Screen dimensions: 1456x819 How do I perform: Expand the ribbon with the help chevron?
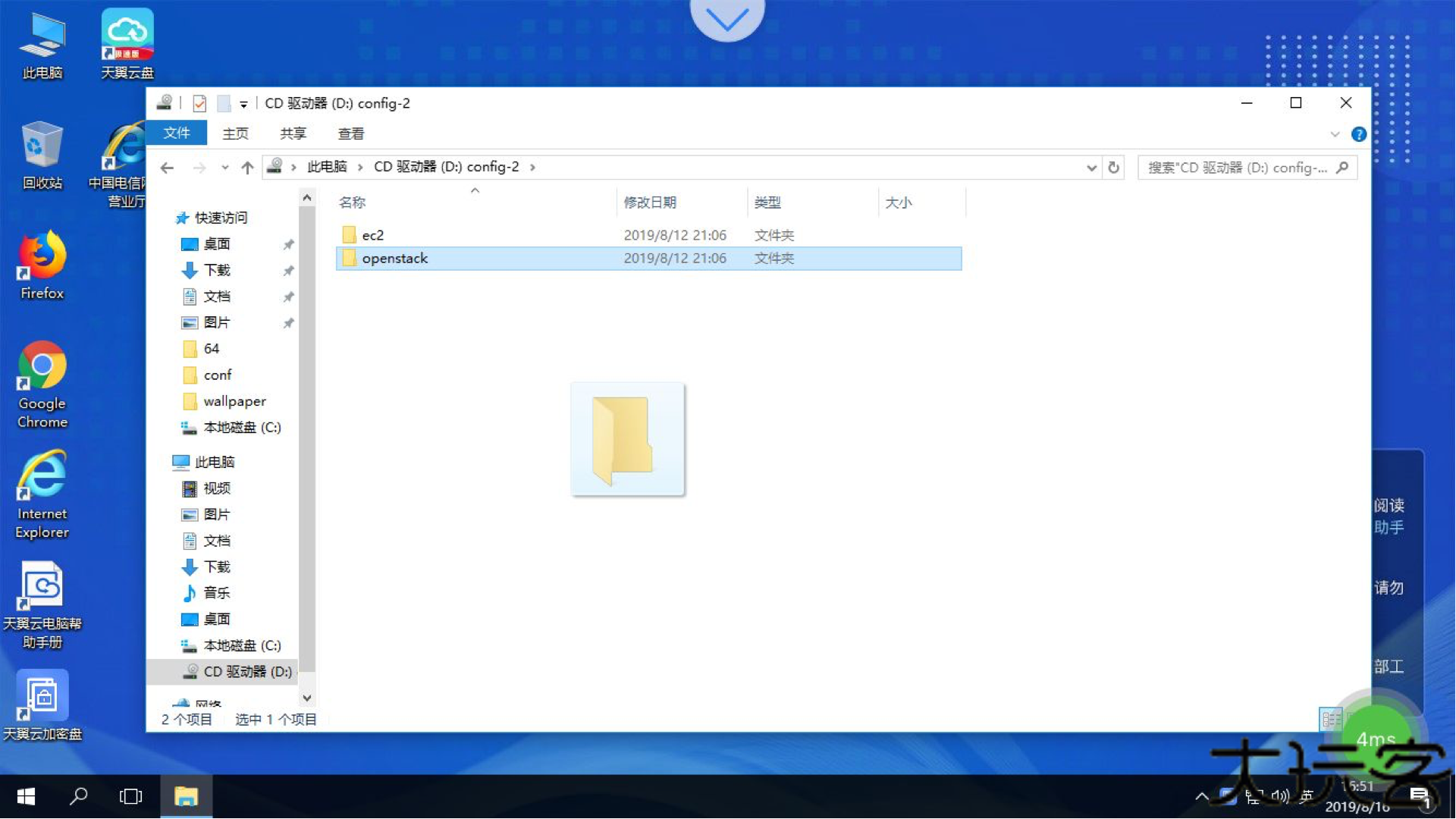(1336, 133)
